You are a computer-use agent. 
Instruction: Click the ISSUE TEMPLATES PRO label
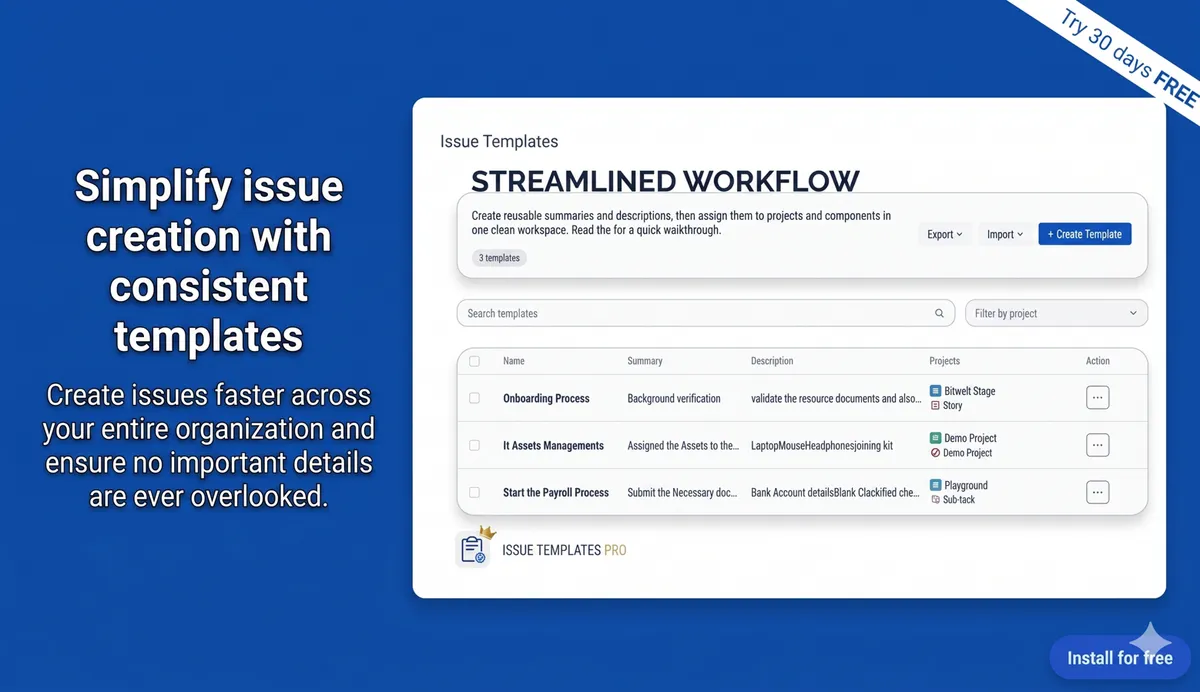[x=564, y=550]
